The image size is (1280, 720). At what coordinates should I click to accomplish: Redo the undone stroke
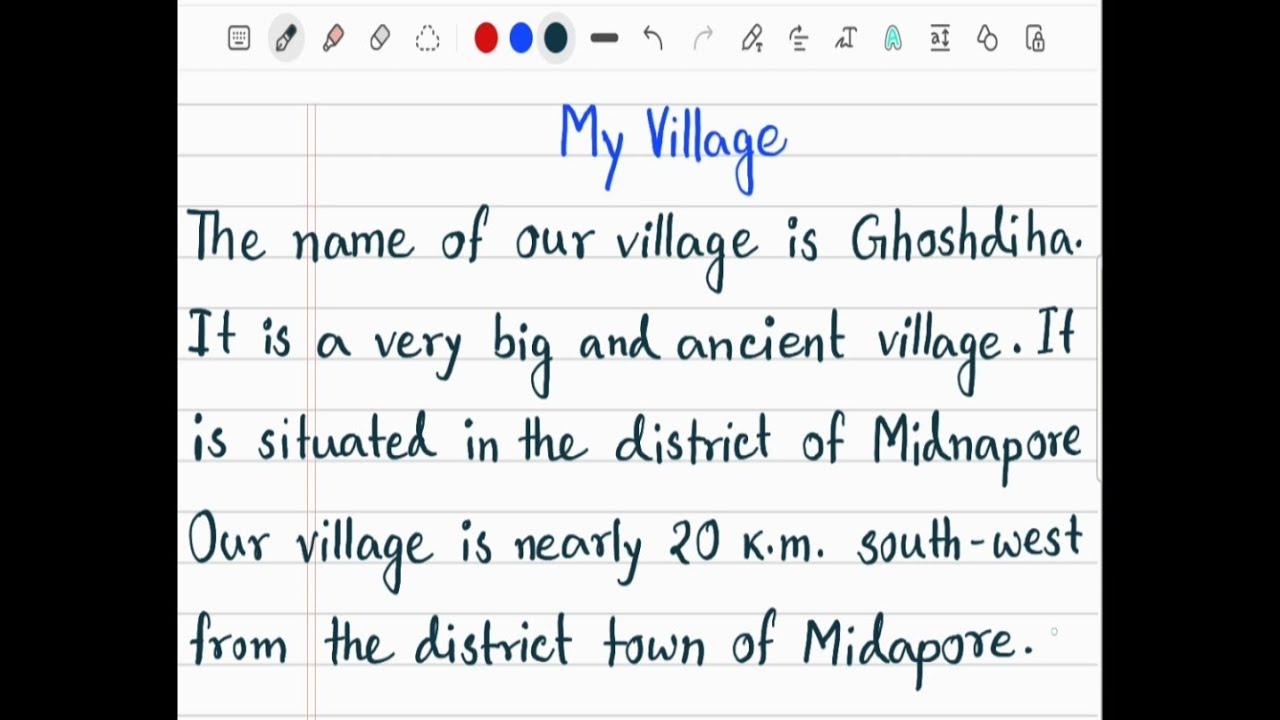tap(703, 39)
